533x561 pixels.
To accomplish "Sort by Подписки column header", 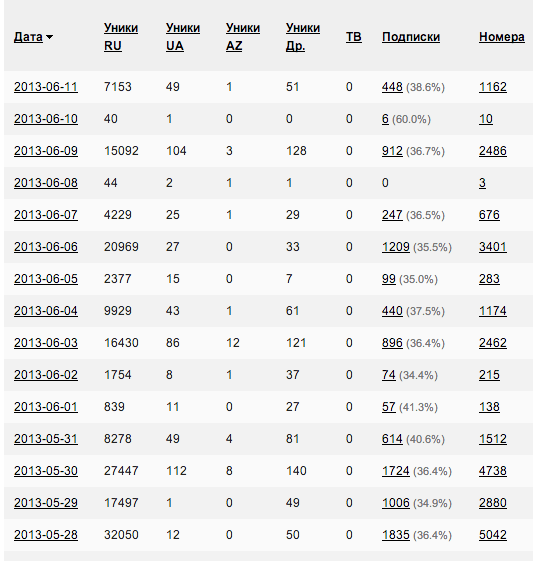I will (x=411, y=37).
